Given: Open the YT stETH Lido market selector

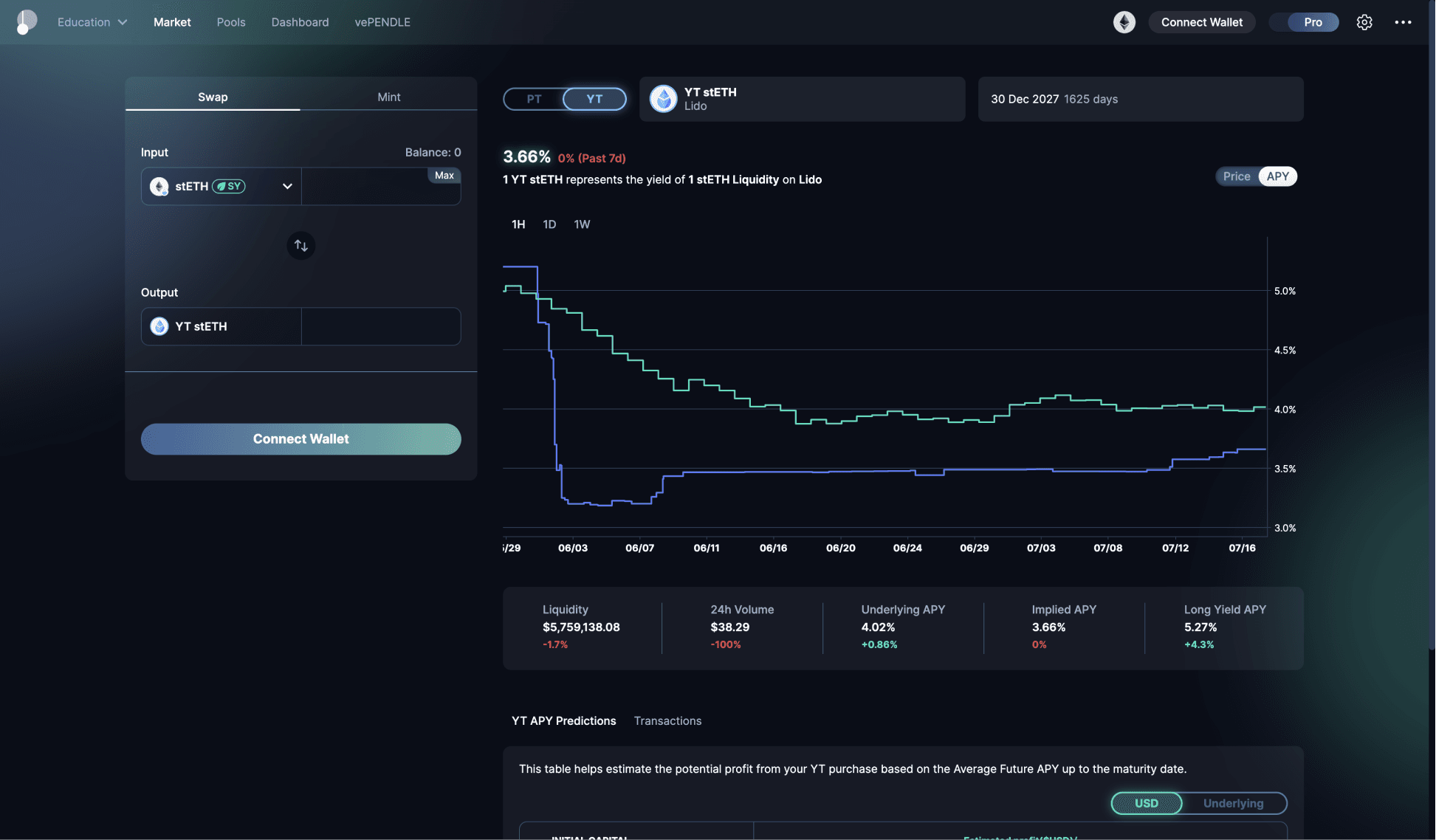Looking at the screenshot, I should tap(803, 99).
